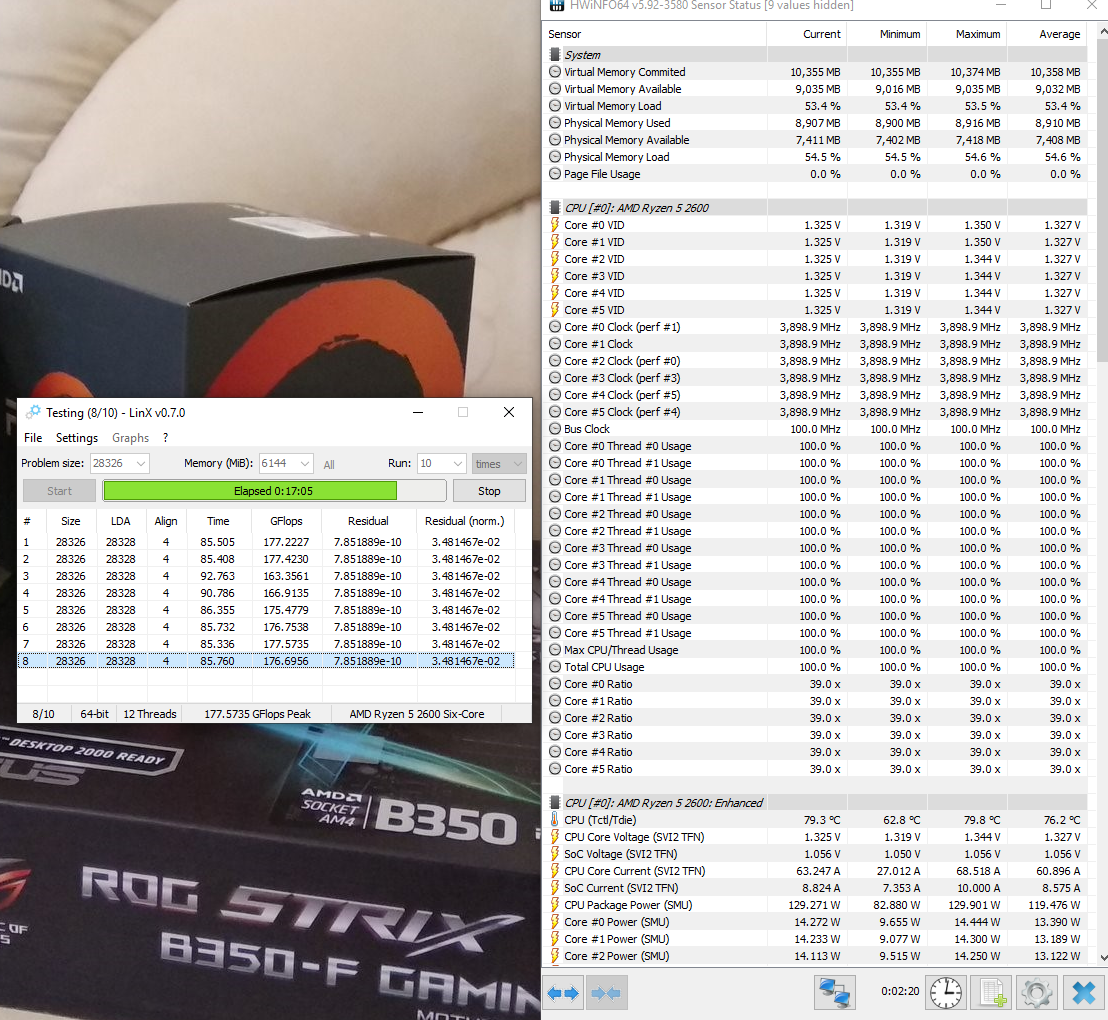Open the ? help menu in LinX
Image resolution: width=1108 pixels, height=1020 pixels.
pos(165,438)
